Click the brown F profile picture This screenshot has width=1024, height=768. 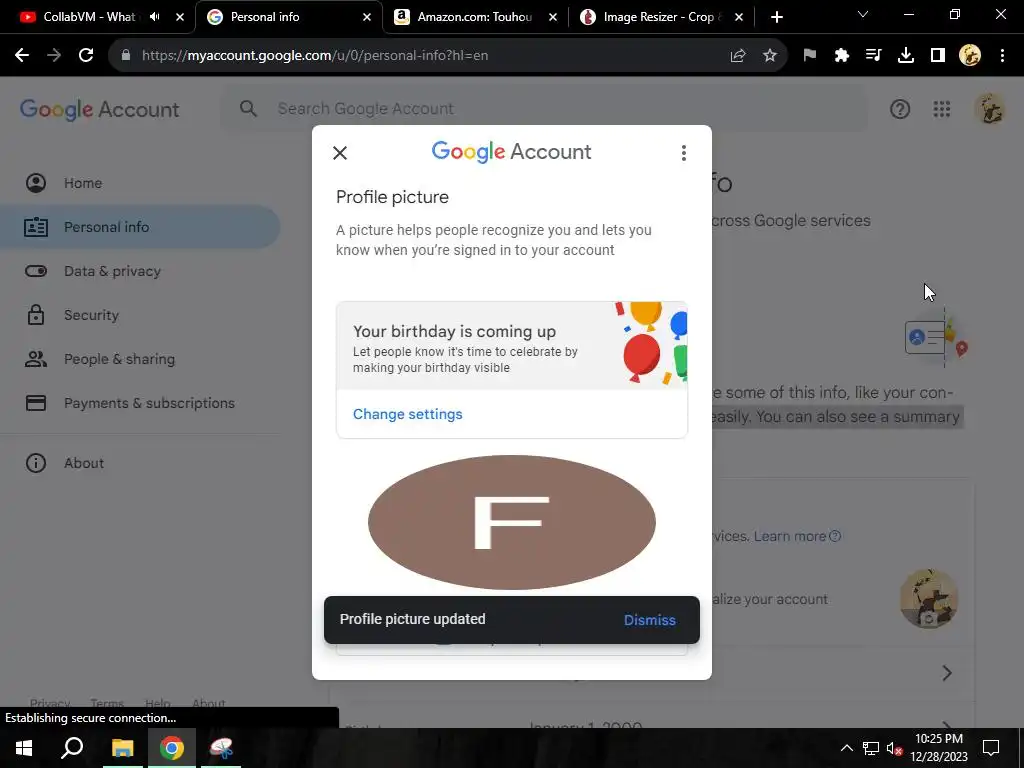(511, 522)
